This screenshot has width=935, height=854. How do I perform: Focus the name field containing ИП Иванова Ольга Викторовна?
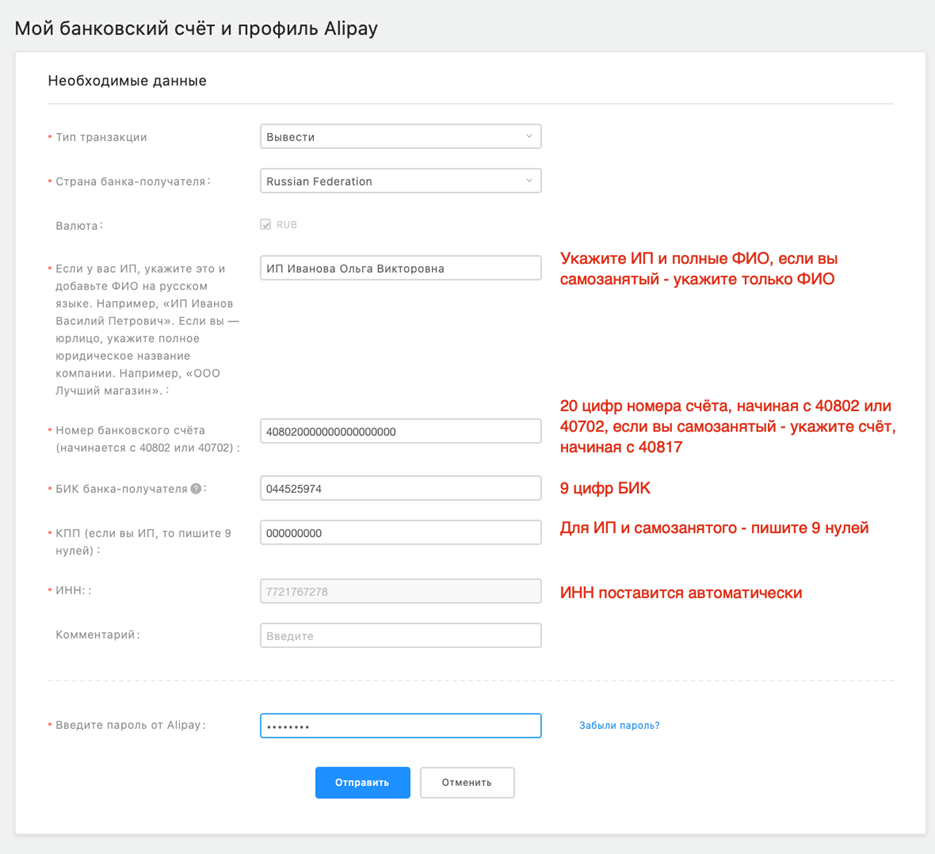point(400,268)
